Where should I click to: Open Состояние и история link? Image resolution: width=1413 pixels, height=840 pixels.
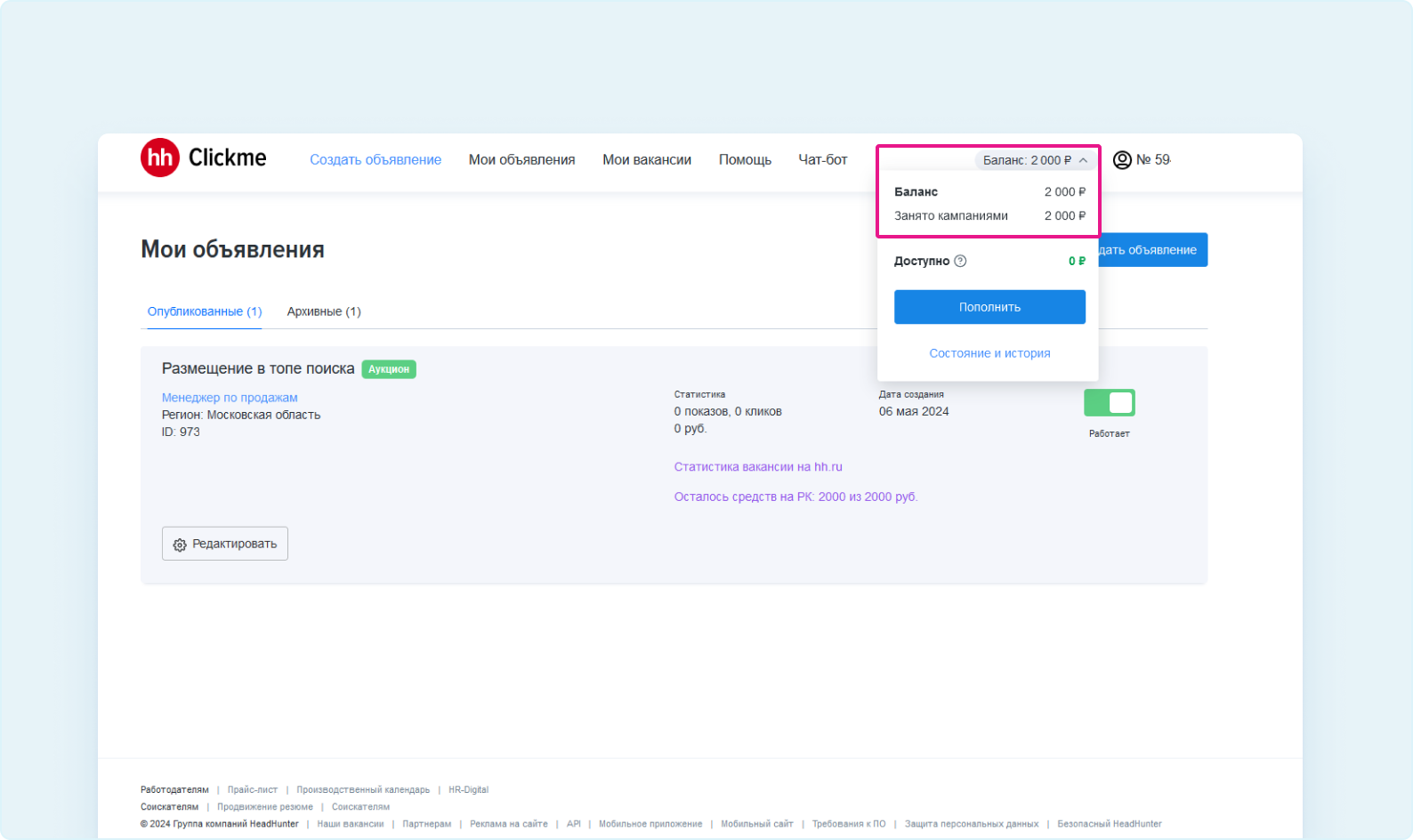(x=989, y=353)
